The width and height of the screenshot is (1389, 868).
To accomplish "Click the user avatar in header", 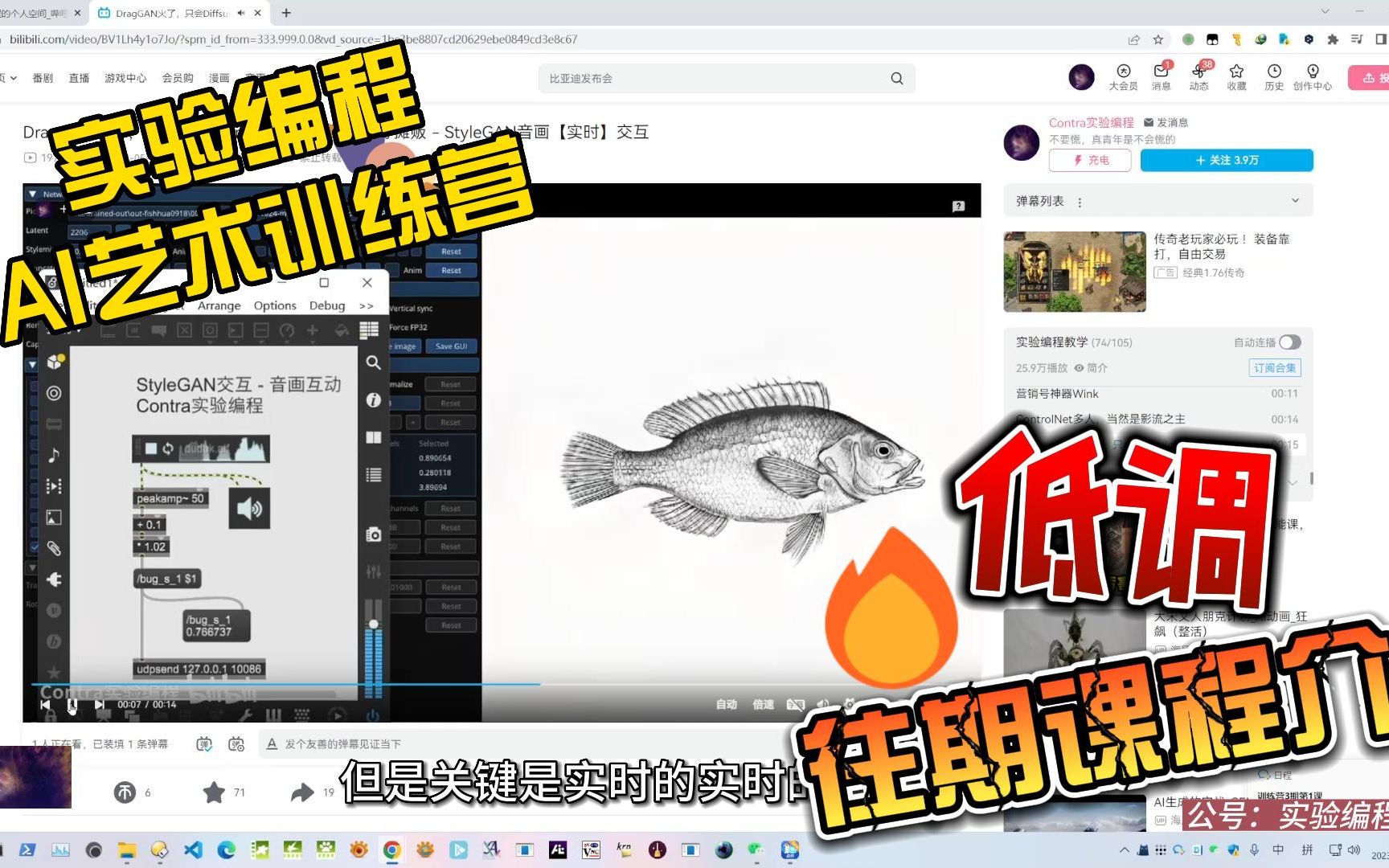I will click(x=1081, y=77).
